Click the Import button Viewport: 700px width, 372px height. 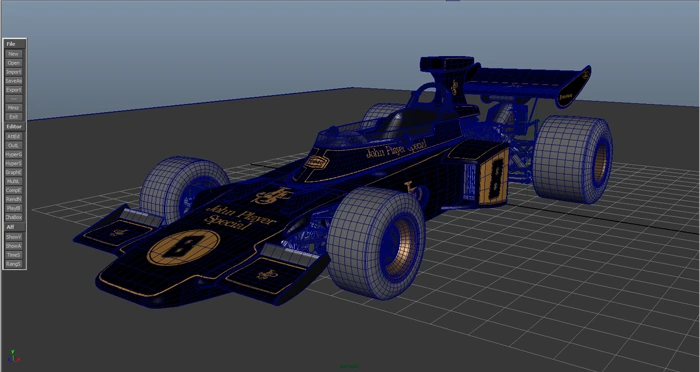pyautogui.click(x=13, y=72)
